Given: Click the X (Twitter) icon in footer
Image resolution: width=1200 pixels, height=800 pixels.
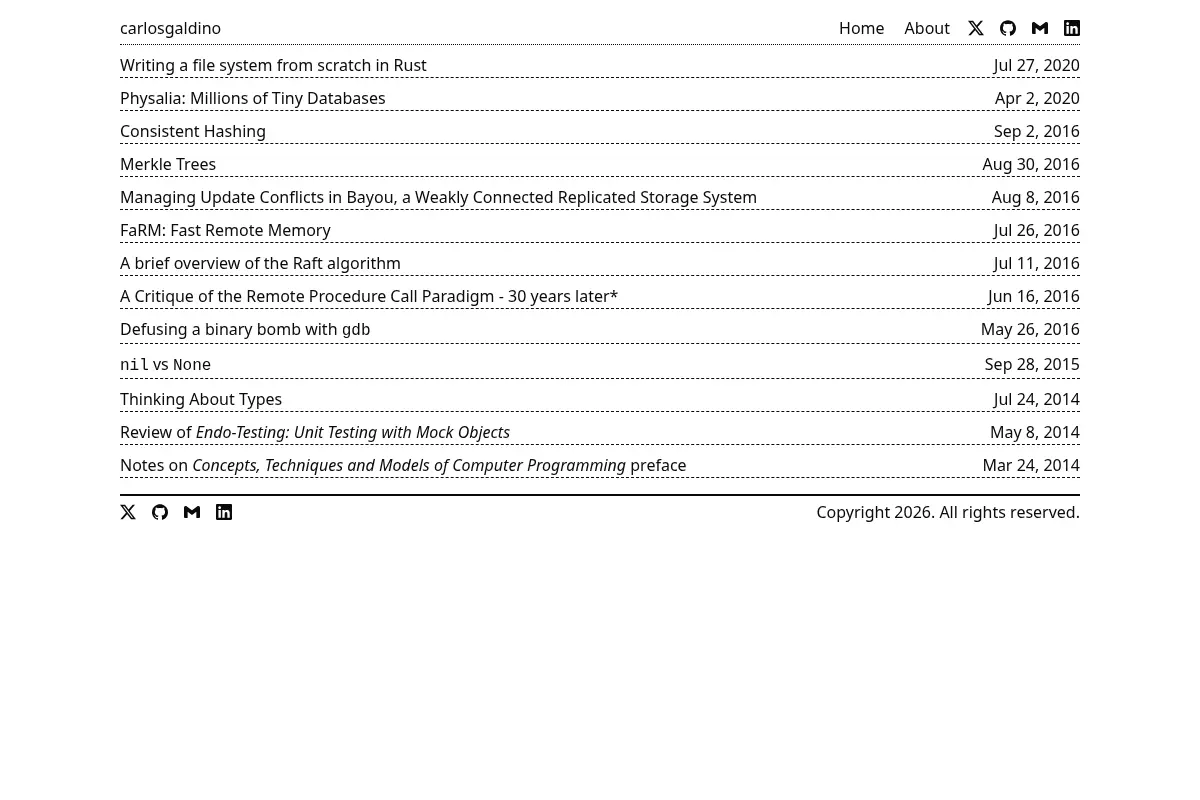Looking at the screenshot, I should pyautogui.click(x=128, y=512).
